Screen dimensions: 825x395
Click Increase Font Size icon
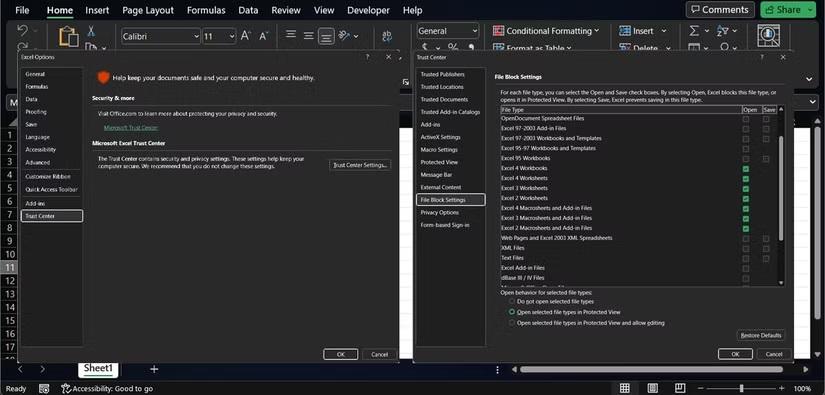pyautogui.click(x=246, y=36)
